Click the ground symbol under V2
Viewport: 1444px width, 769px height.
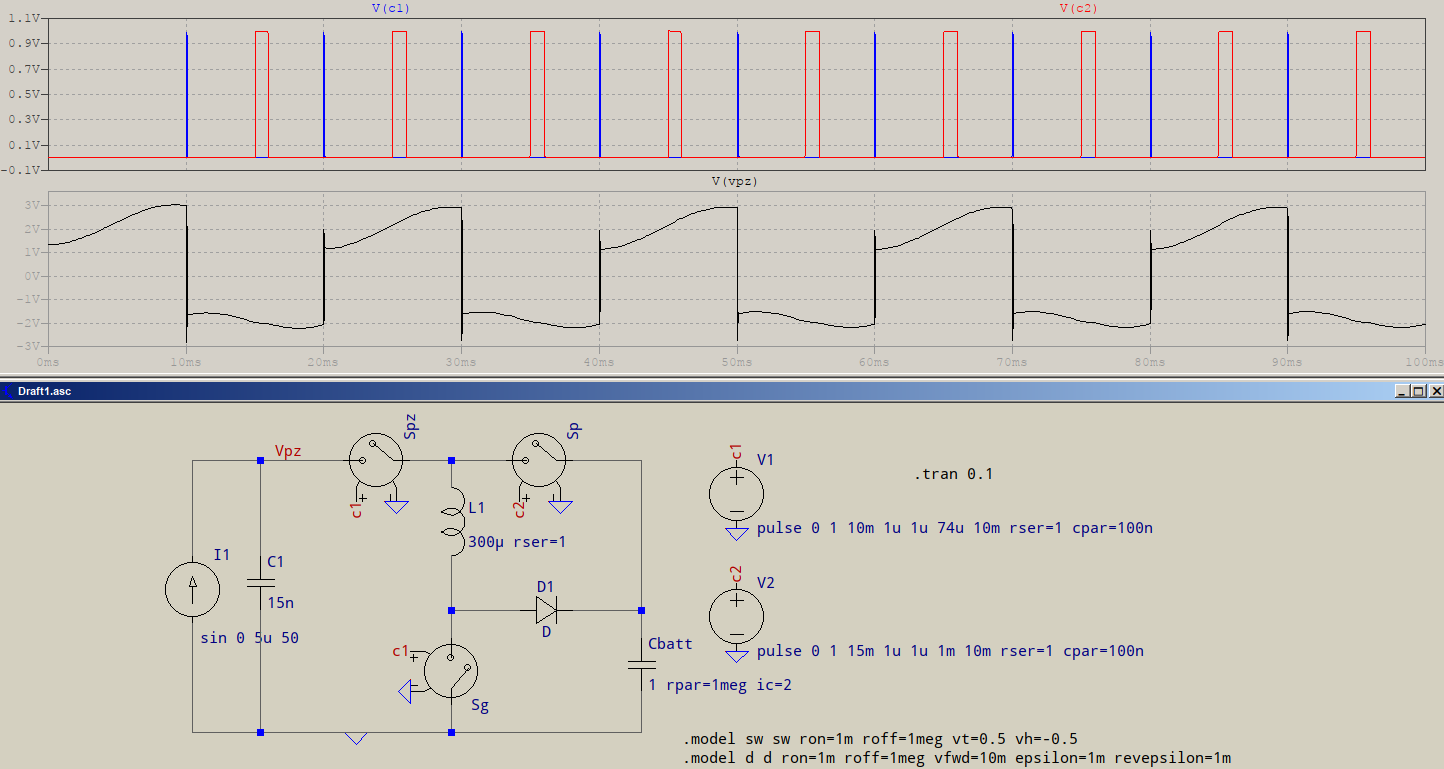(x=737, y=657)
